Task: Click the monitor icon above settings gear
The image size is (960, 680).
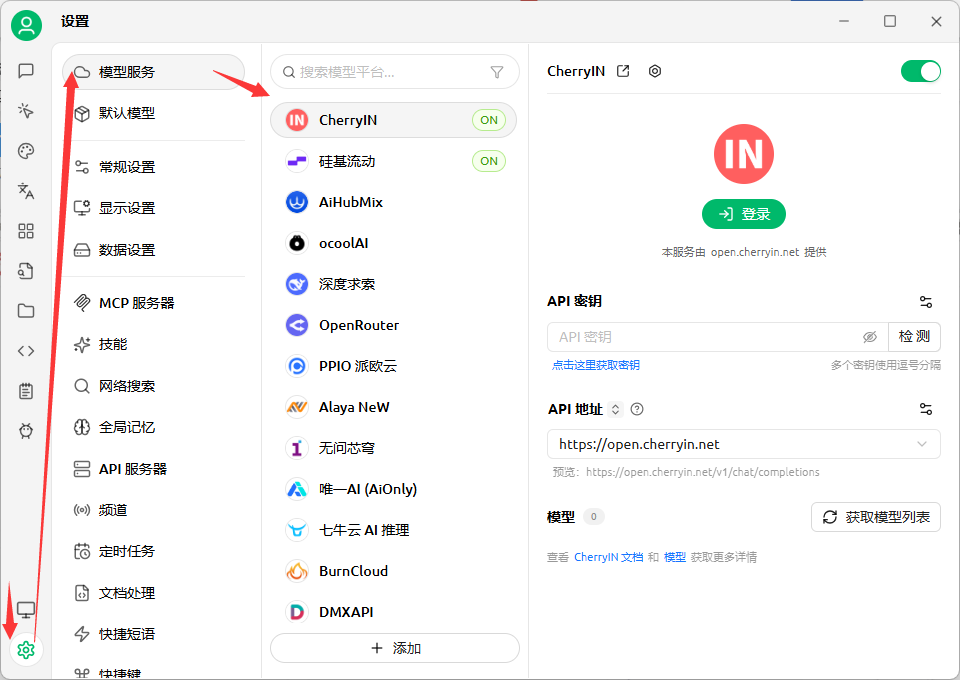Action: [x=26, y=610]
